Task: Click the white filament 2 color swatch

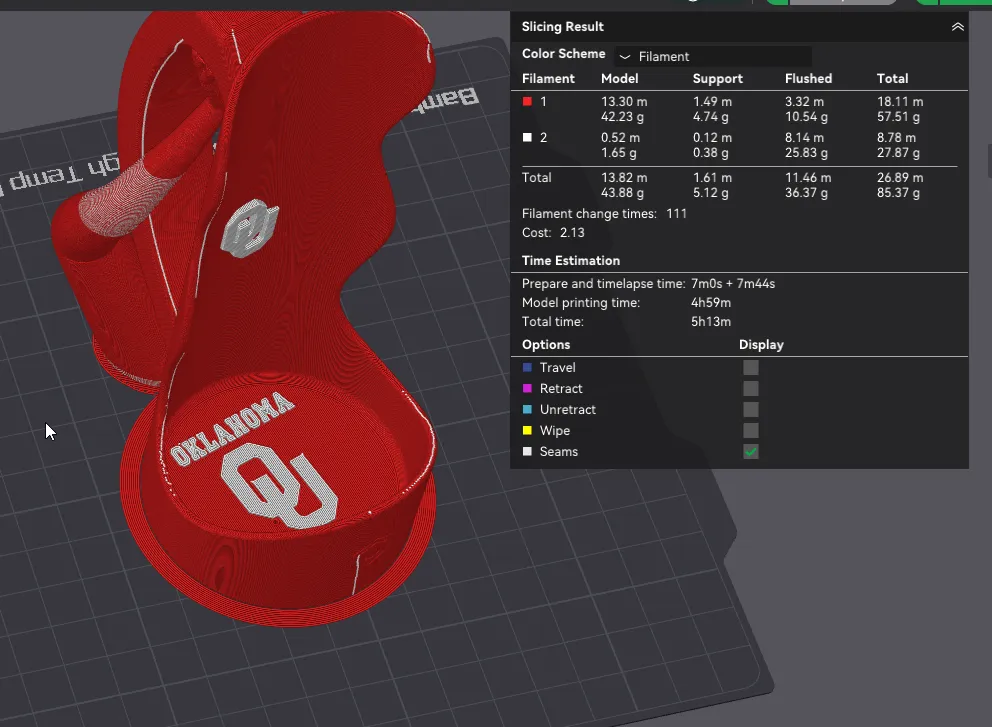Action: click(527, 137)
